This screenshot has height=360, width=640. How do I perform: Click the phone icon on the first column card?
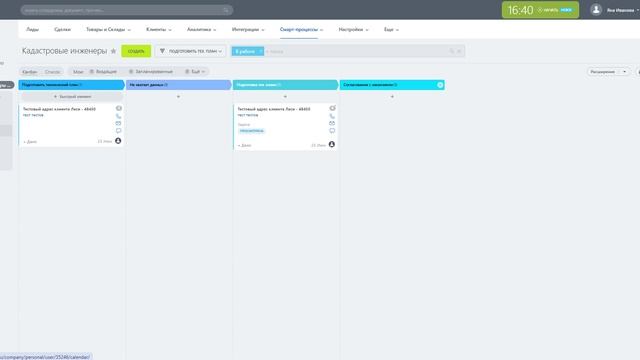[x=118, y=116]
